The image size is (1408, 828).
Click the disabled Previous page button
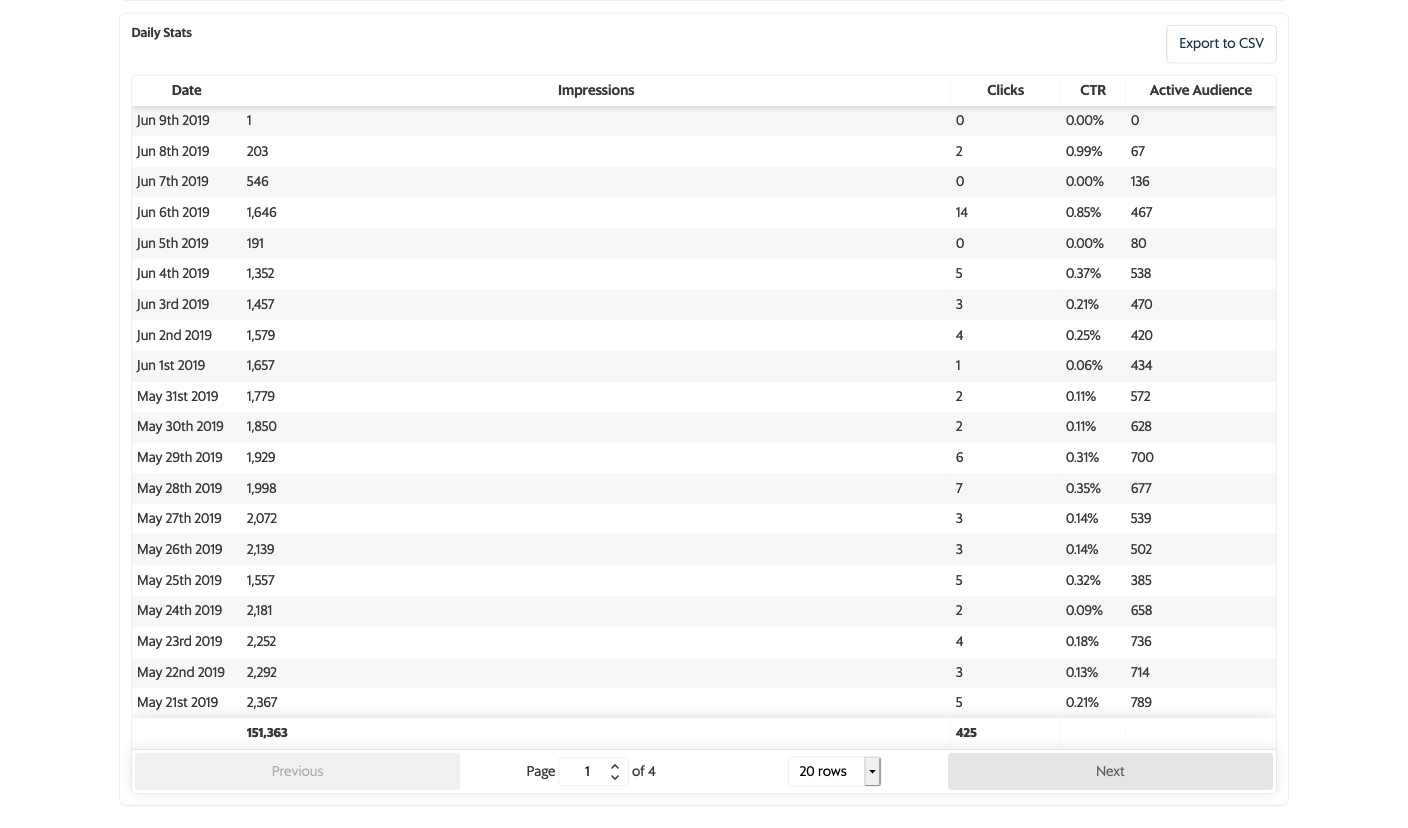click(x=297, y=771)
